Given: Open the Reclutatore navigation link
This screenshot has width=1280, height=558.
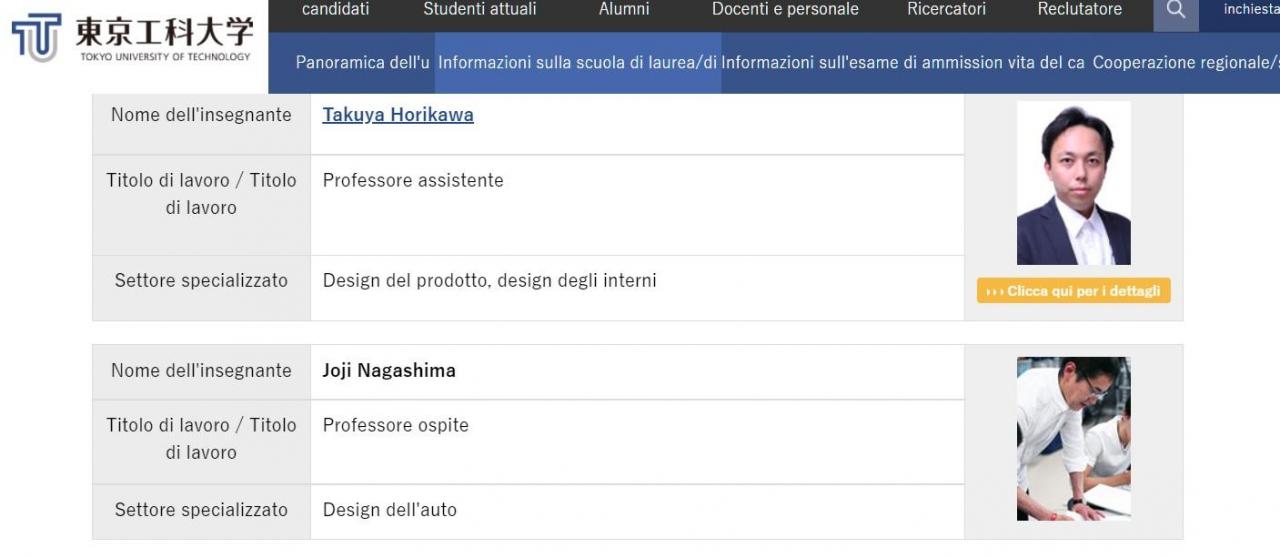Looking at the screenshot, I should click(1079, 10).
